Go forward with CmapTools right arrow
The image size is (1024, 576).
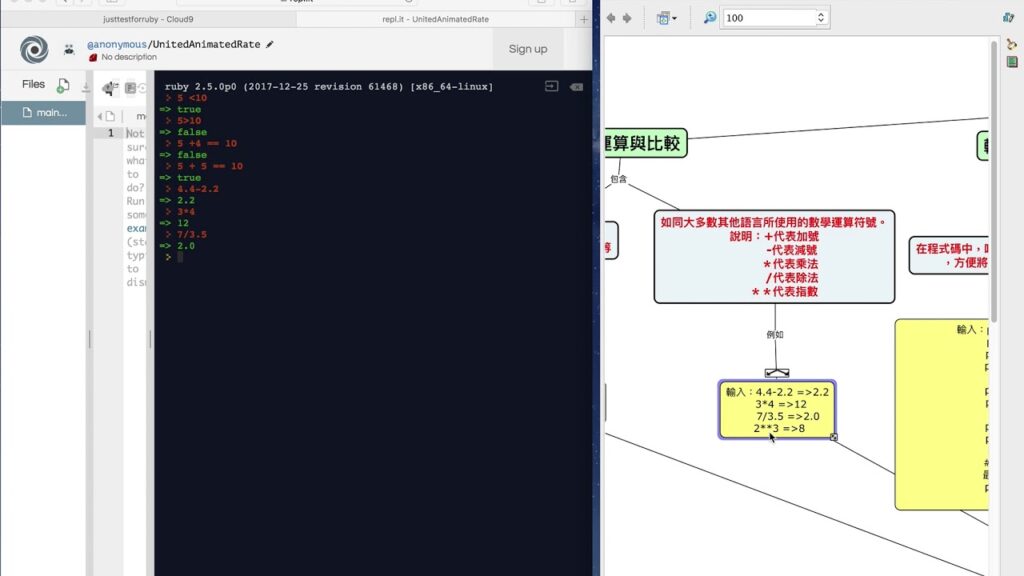coord(627,18)
